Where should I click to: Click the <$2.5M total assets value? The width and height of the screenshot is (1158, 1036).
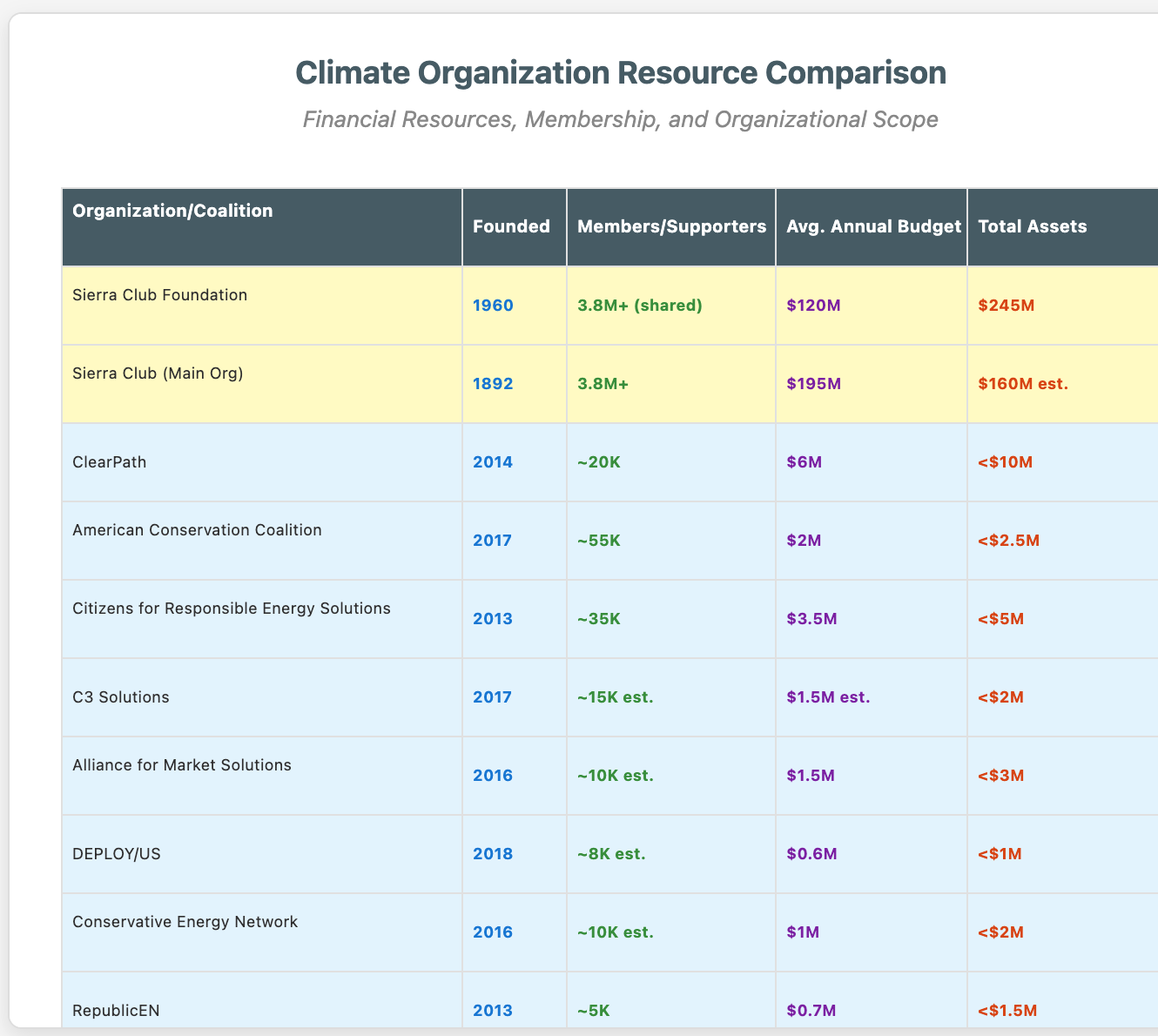(1009, 541)
